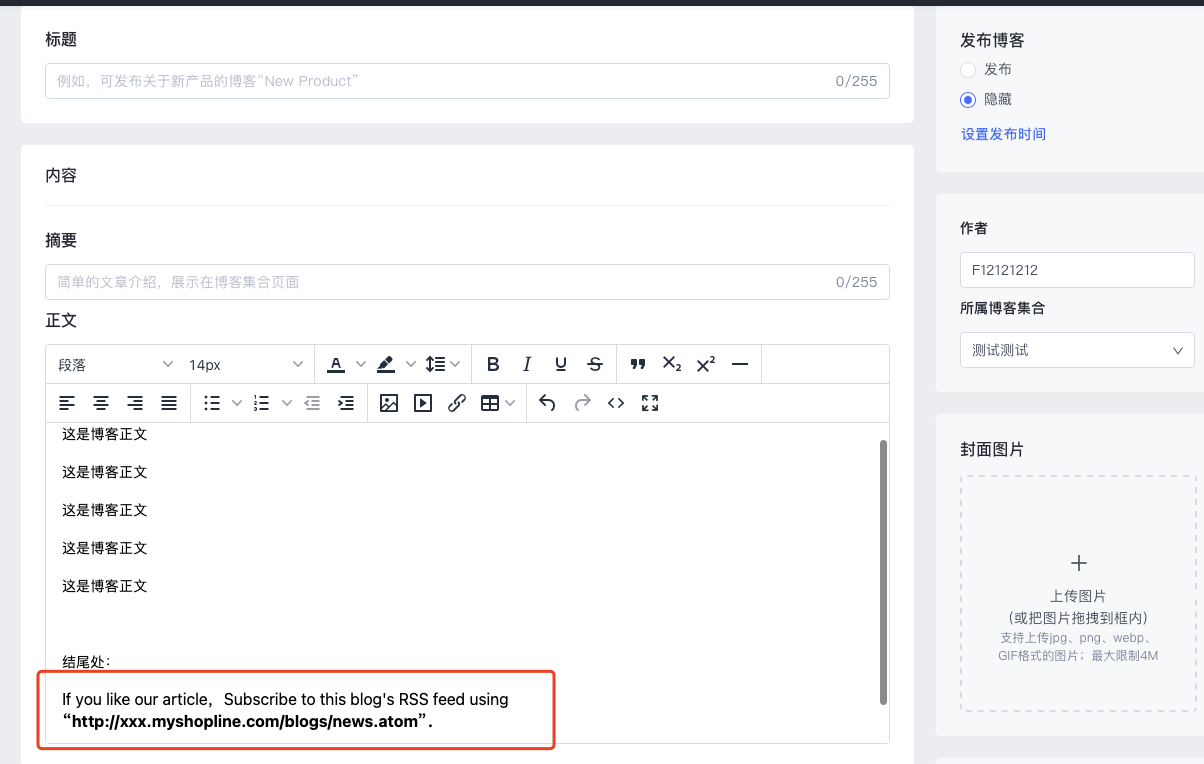The width and height of the screenshot is (1204, 764).
Task: Expand the highlight color dropdown arrow
Action: 410,365
